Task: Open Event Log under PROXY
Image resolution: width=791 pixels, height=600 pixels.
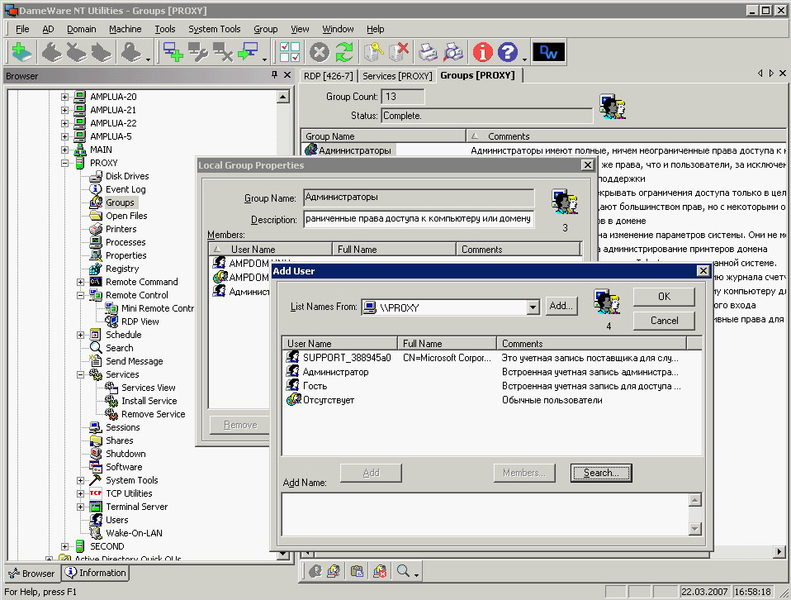Action: coord(125,189)
